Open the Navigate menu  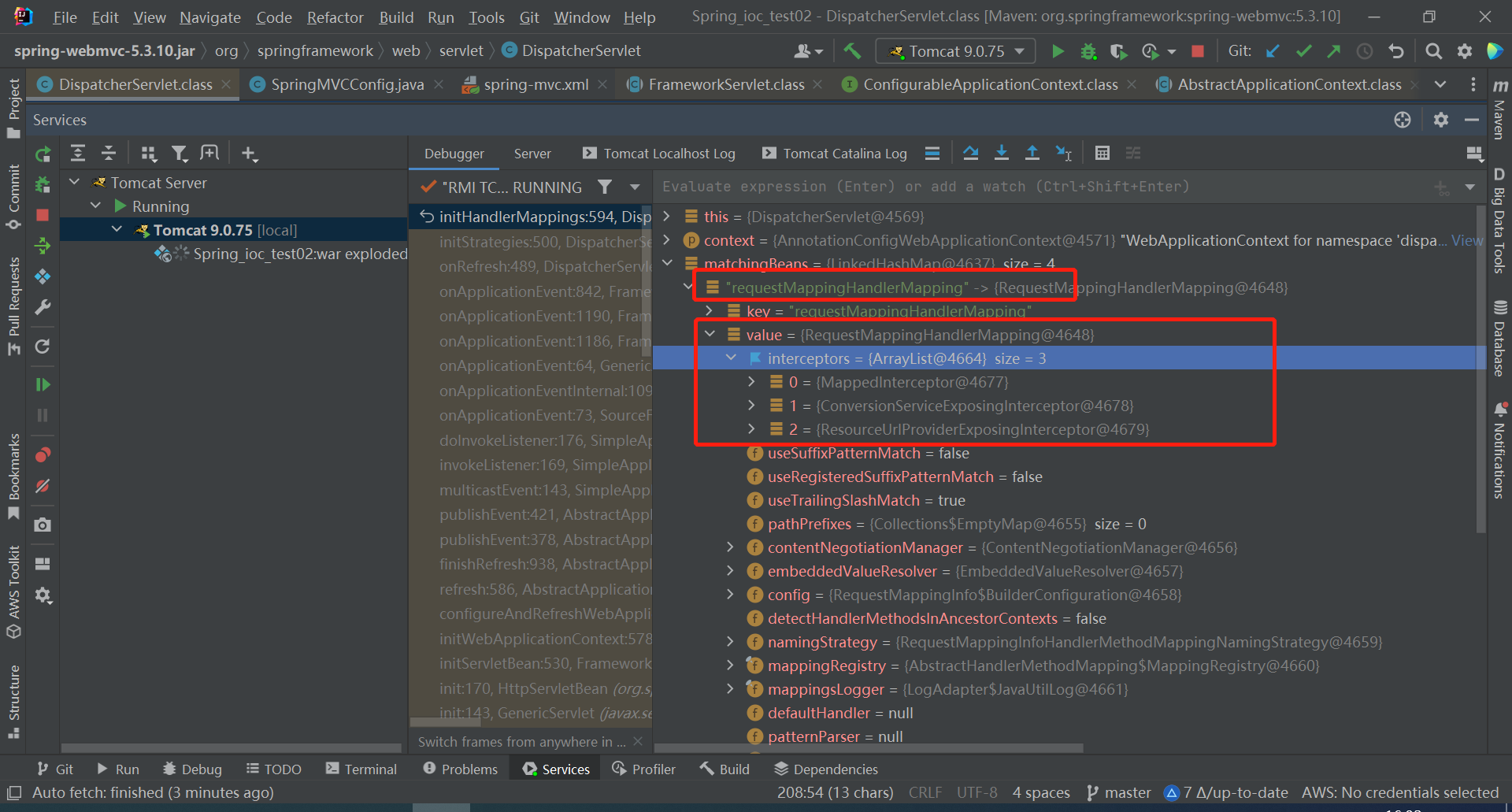coord(209,17)
